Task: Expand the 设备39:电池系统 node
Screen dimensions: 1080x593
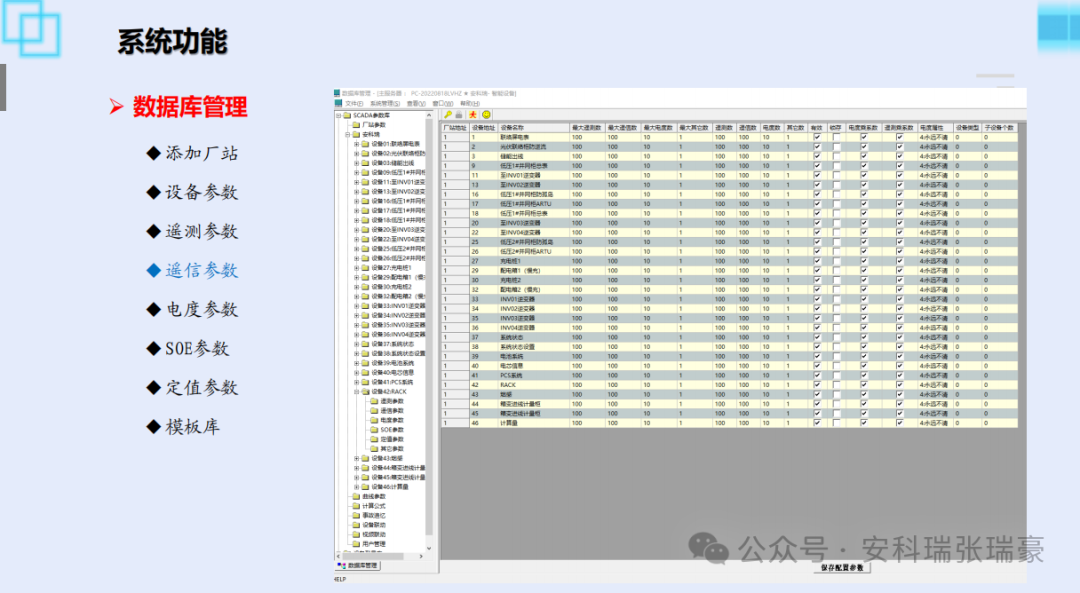Action: point(357,363)
